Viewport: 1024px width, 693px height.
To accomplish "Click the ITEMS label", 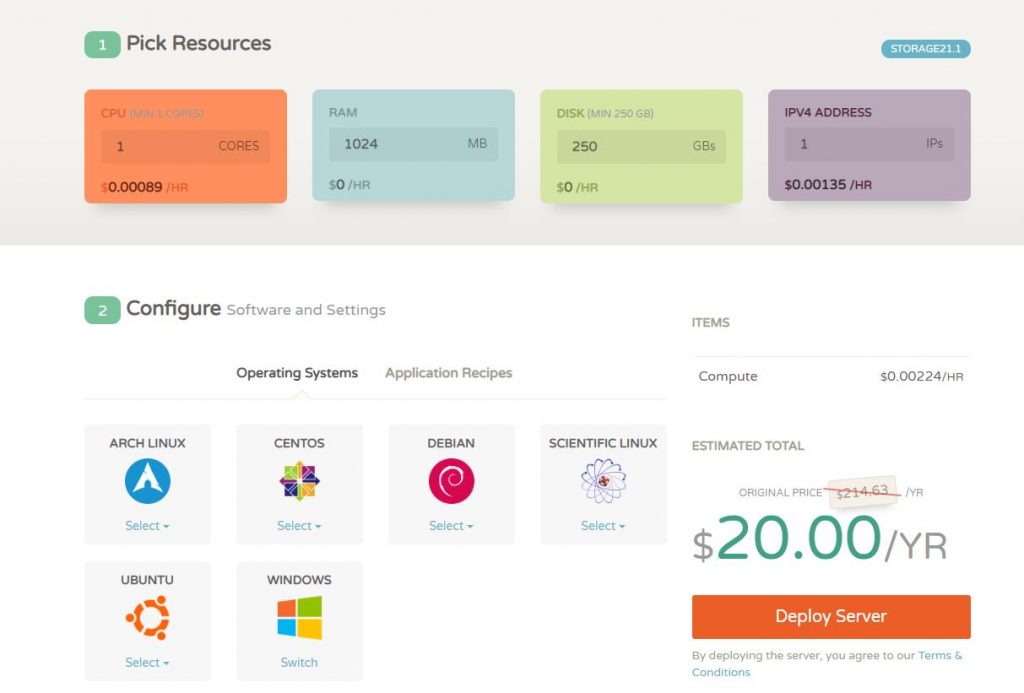I will (x=711, y=323).
